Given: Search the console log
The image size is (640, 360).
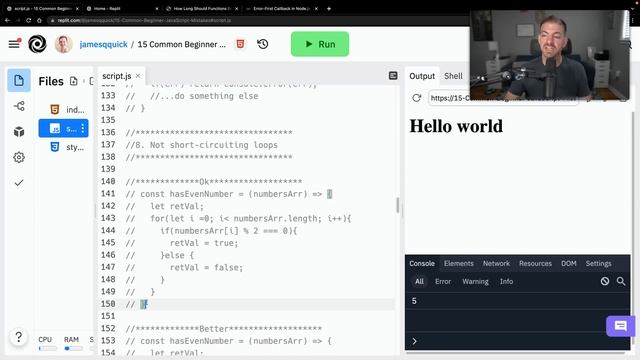Looking at the screenshot, I should [x=621, y=281].
